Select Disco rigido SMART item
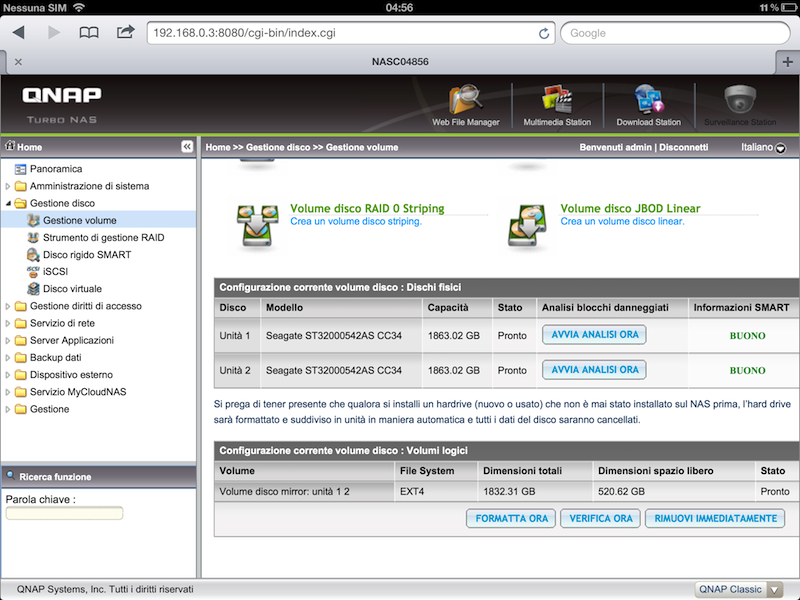Screen dimensions: 800x600 click(x=87, y=255)
